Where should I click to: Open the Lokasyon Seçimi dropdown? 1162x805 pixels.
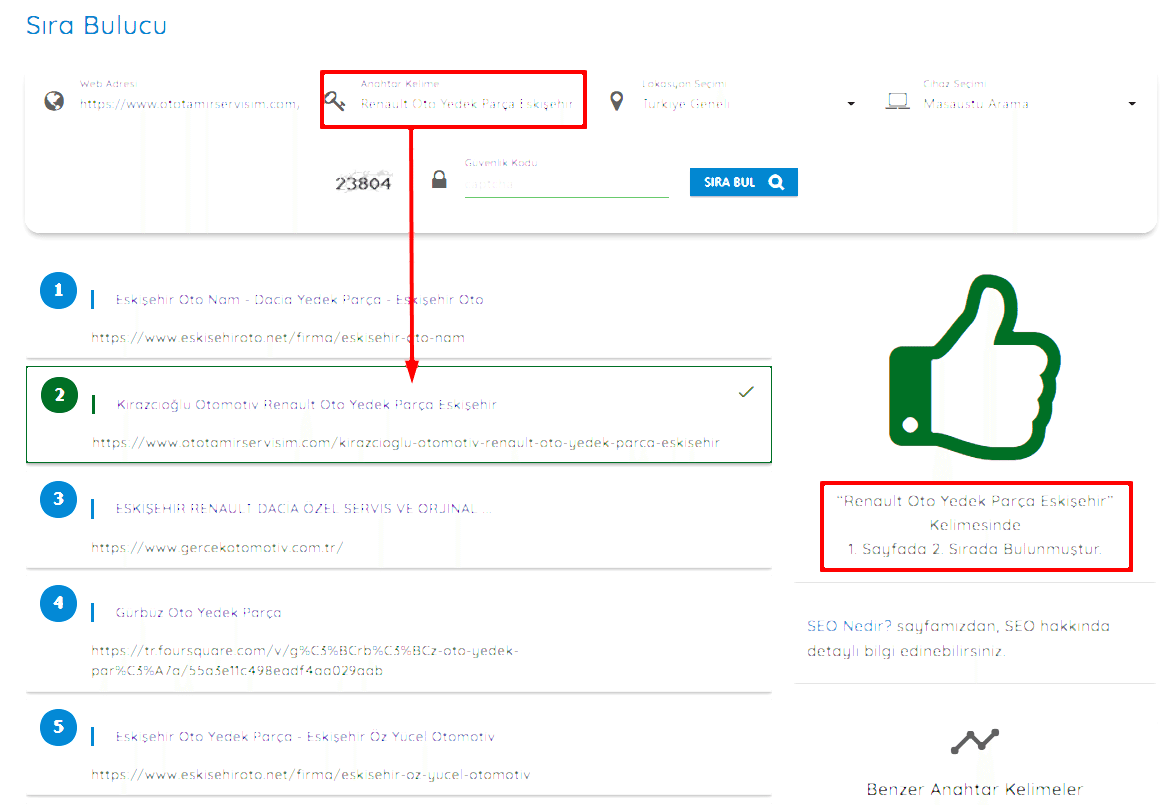click(x=748, y=104)
